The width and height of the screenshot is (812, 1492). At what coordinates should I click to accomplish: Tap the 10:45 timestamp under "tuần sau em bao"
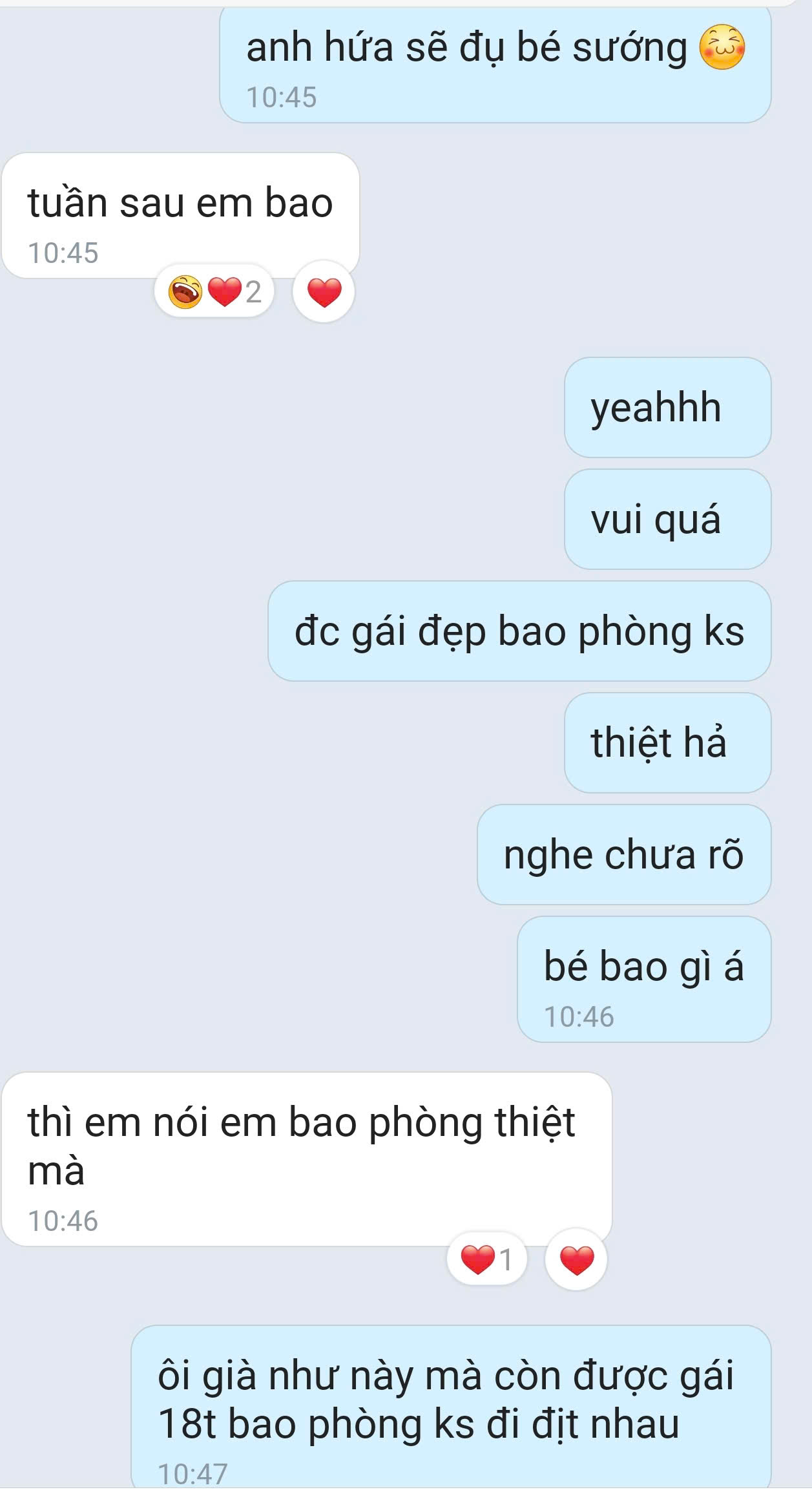[x=63, y=253]
